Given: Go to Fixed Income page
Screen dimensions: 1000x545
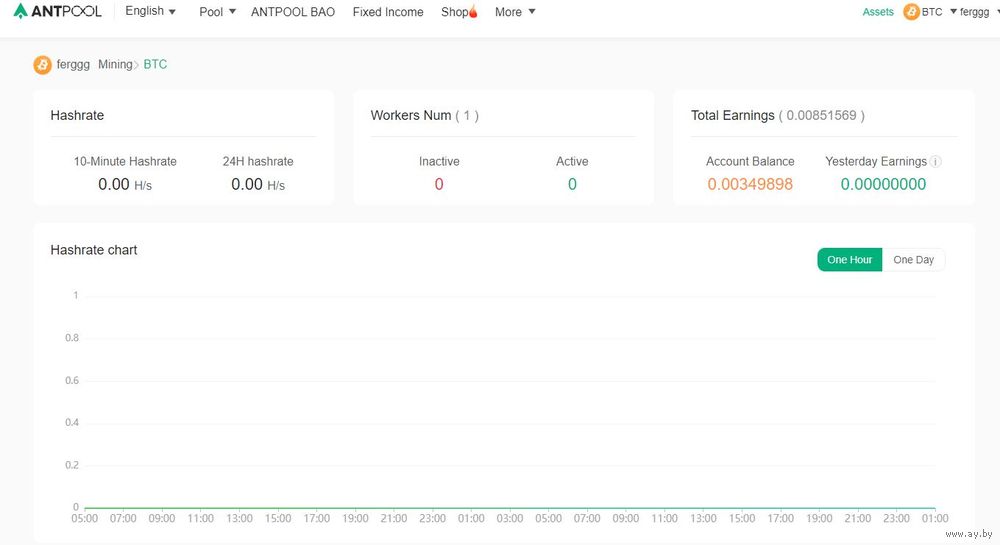Looking at the screenshot, I should pyautogui.click(x=388, y=11).
